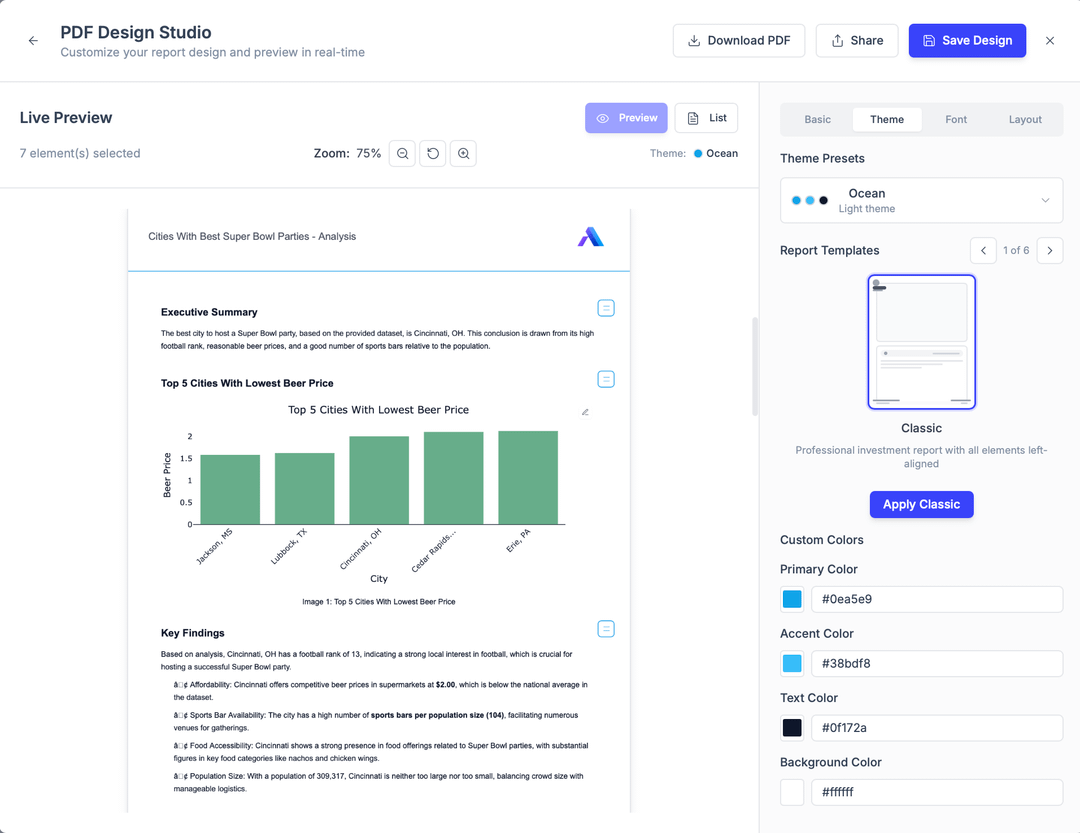This screenshot has width=1080, height=833.
Task: Click Executive Summary section options icon
Action: pos(605,308)
